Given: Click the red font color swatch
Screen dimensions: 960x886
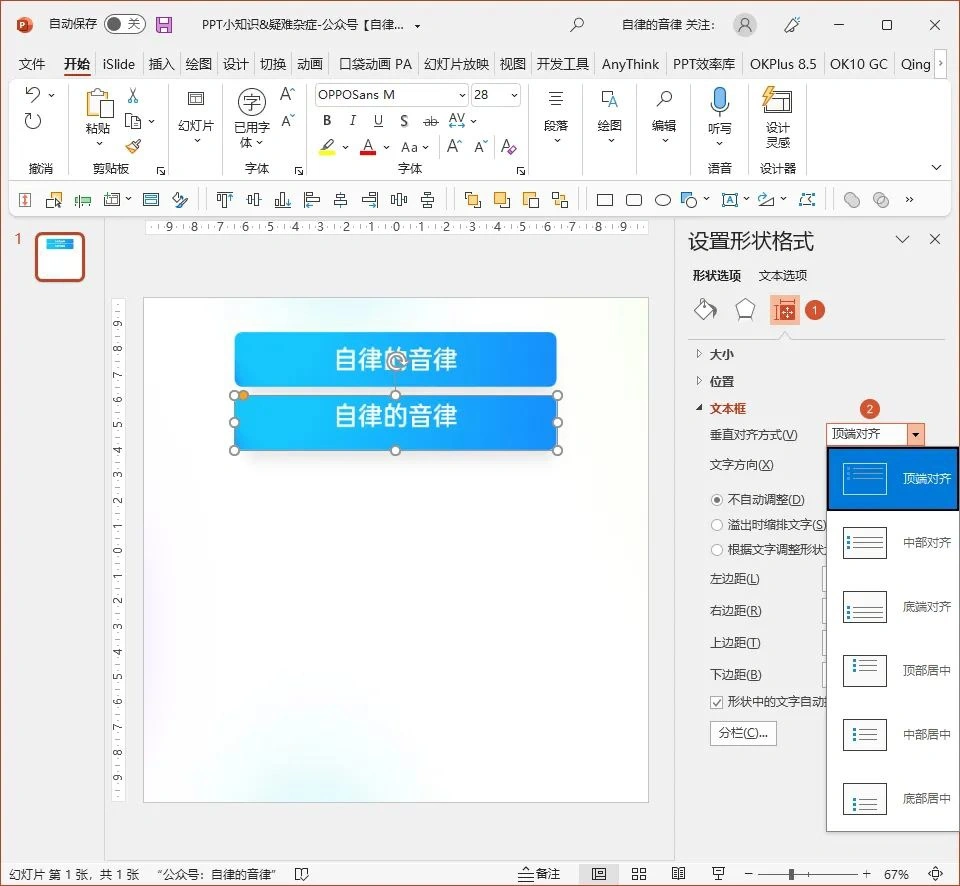Looking at the screenshot, I should [369, 146].
